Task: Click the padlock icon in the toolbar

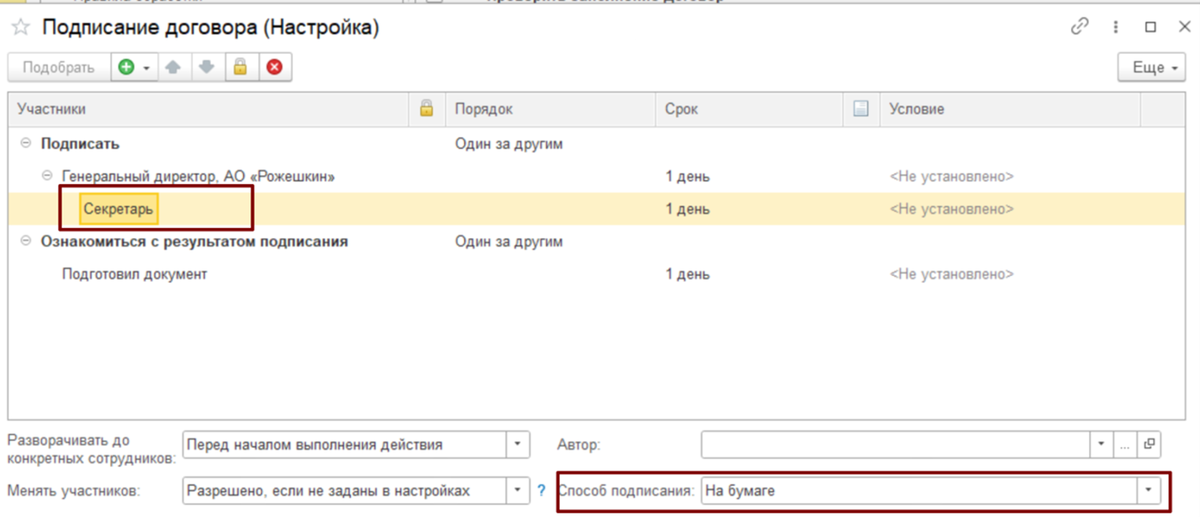Action: point(240,68)
